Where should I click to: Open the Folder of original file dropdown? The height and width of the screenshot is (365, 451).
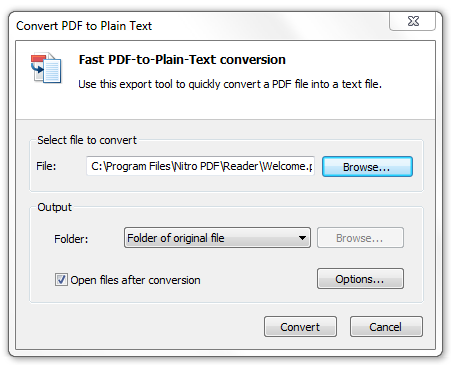click(x=217, y=238)
